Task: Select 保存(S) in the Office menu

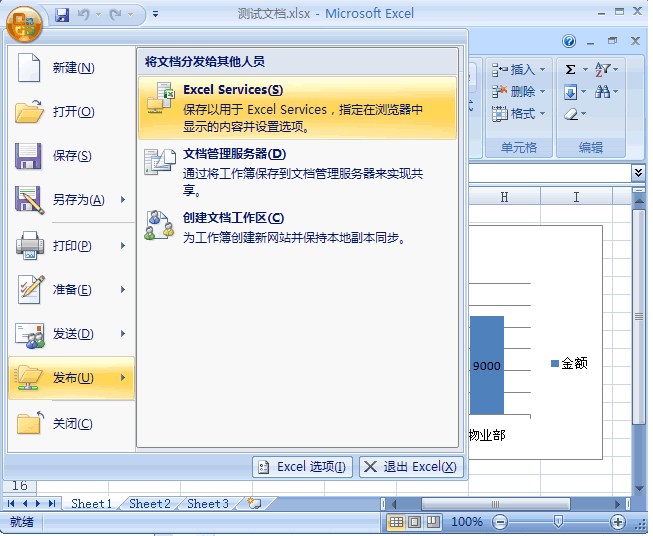Action: click(x=71, y=155)
